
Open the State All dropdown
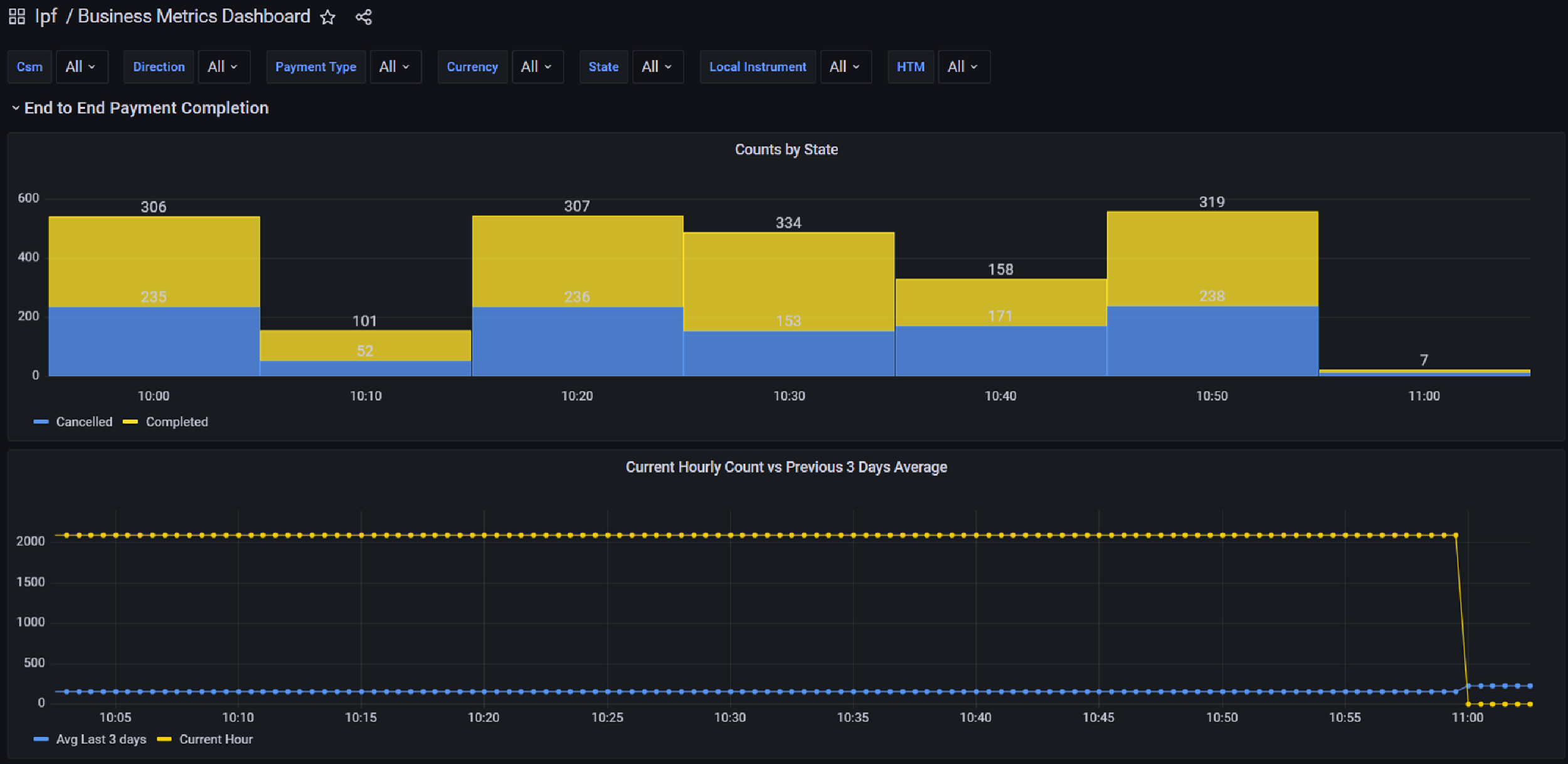tap(657, 66)
